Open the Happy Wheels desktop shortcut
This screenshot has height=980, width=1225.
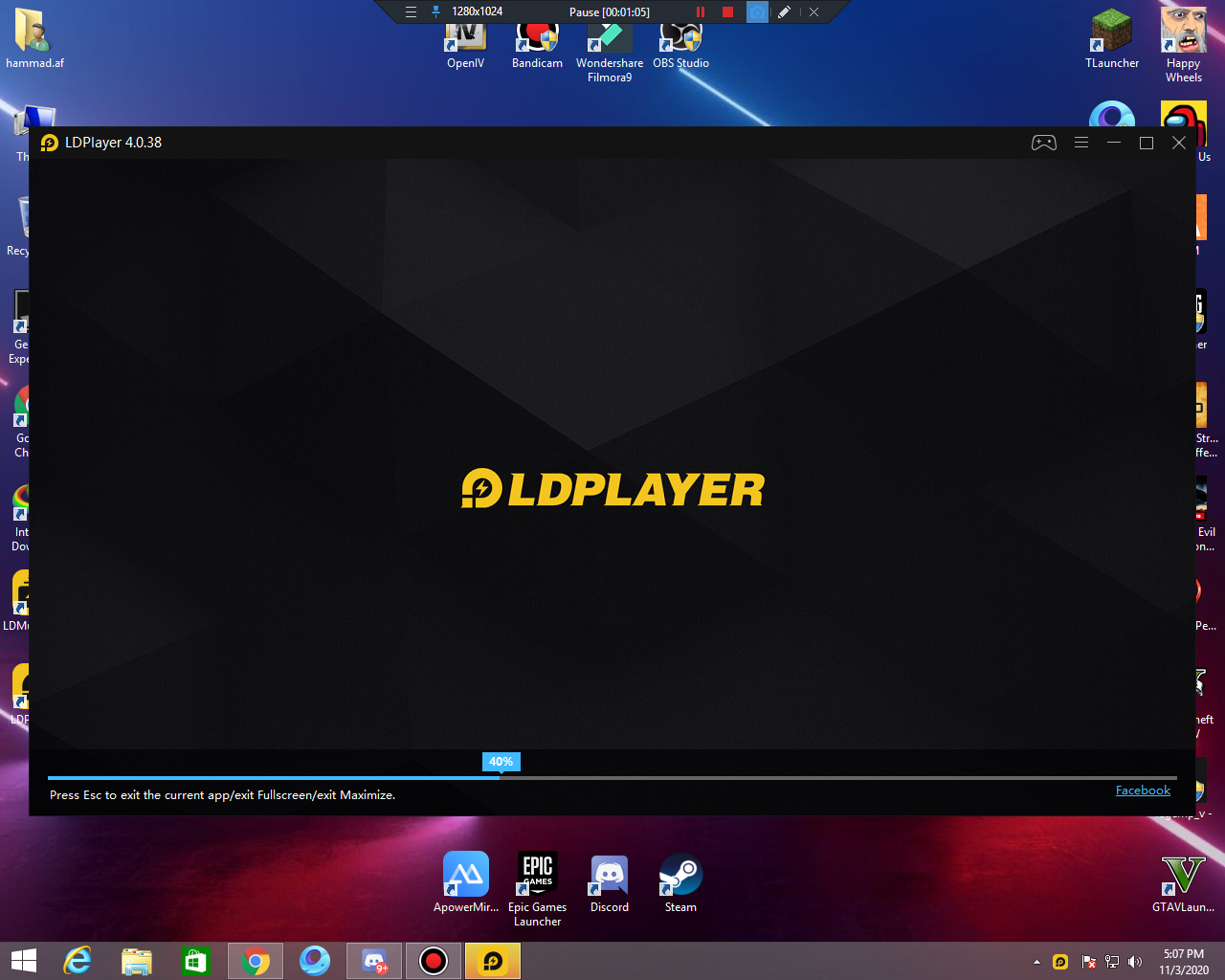[1184, 44]
